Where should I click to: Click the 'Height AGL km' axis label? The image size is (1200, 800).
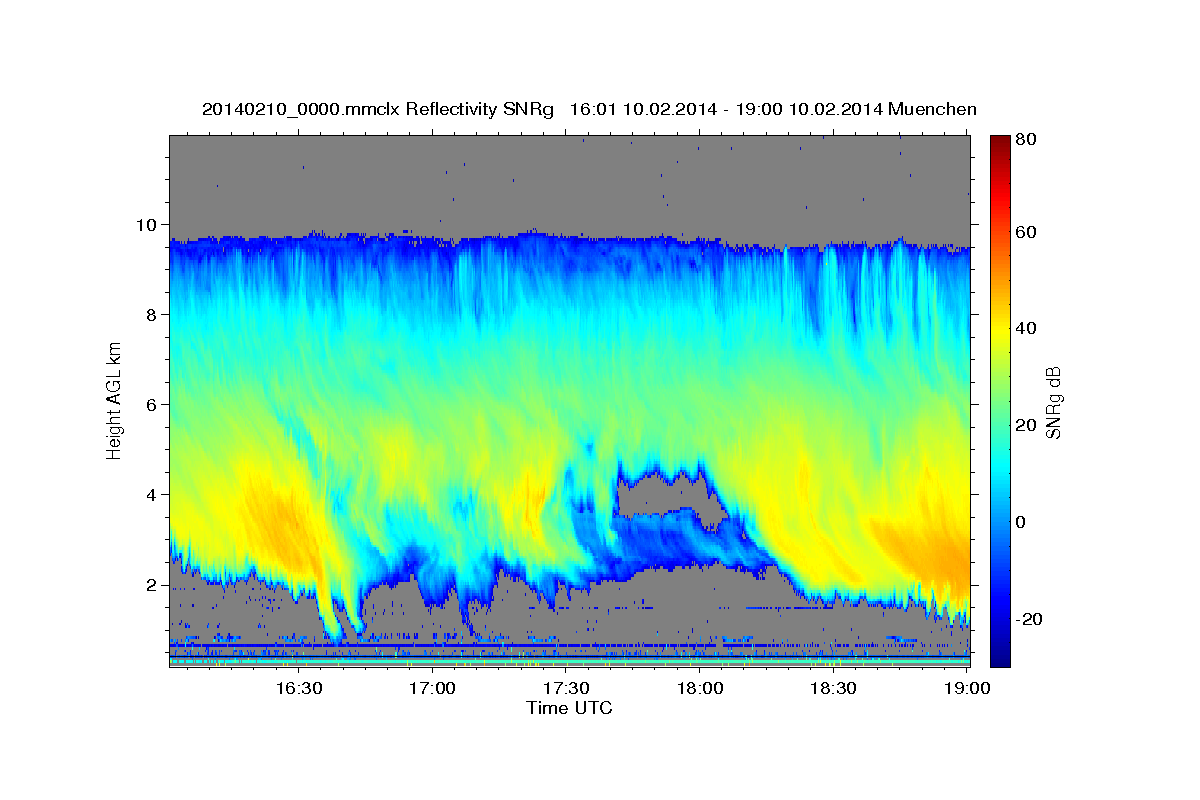[115, 401]
